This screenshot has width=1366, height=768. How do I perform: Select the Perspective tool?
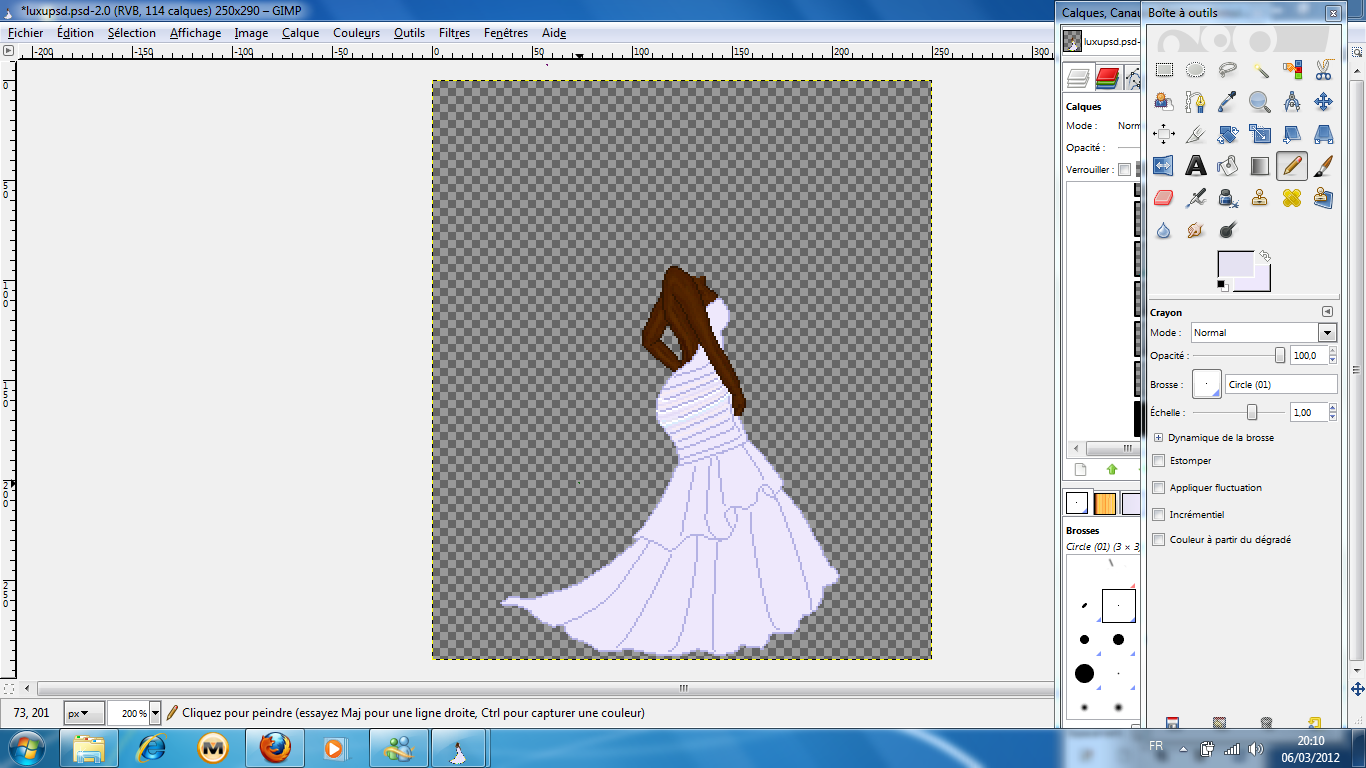tap(1323, 134)
